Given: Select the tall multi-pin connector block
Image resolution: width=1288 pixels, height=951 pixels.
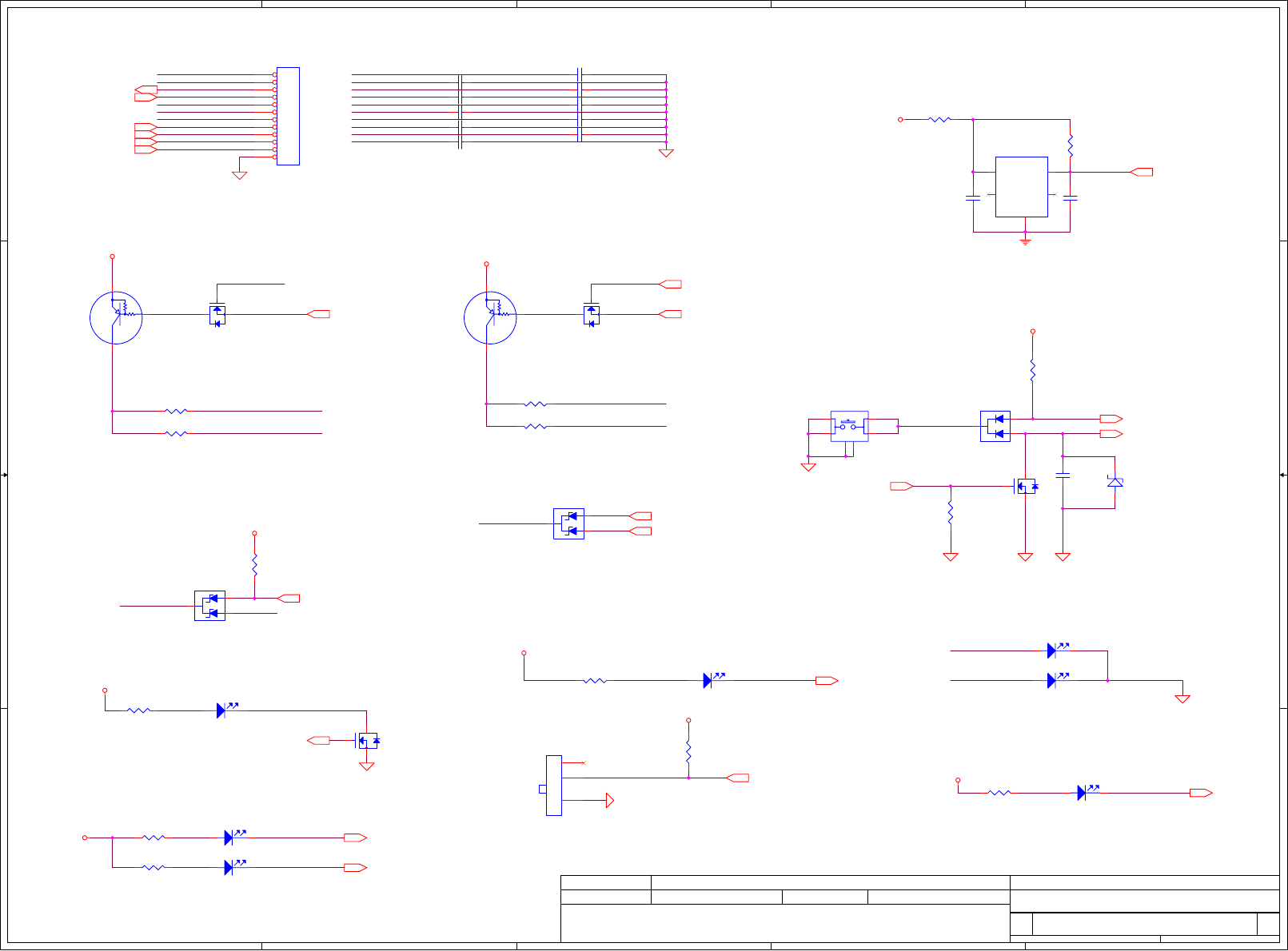Looking at the screenshot, I should click(288, 116).
